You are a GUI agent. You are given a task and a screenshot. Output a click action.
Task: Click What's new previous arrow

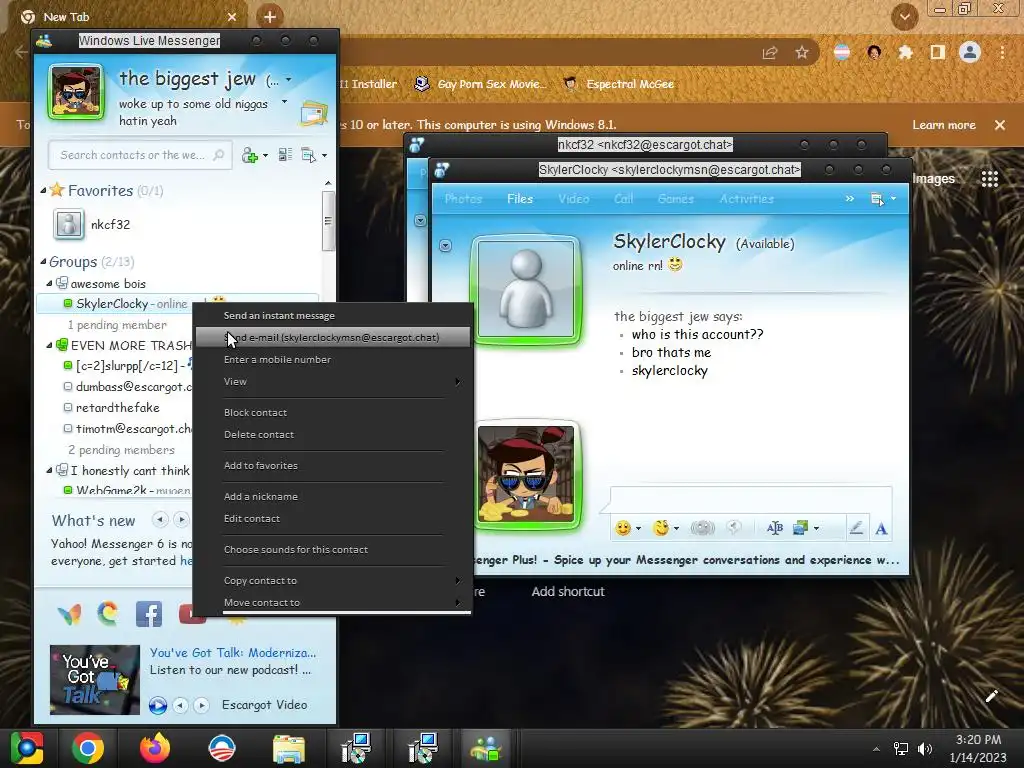(x=160, y=520)
